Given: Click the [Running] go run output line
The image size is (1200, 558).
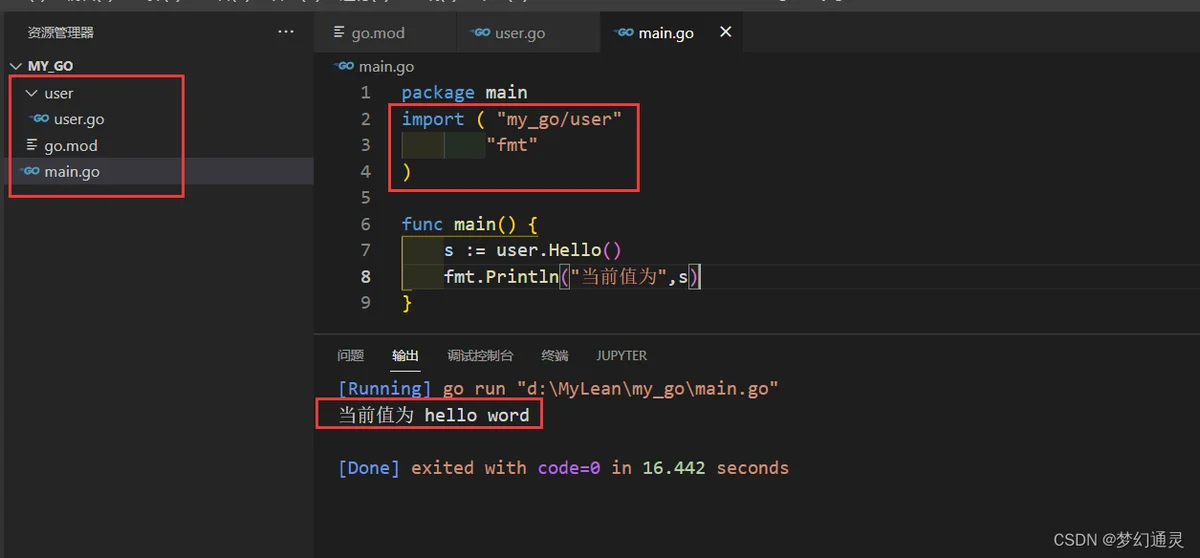Looking at the screenshot, I should [558, 388].
